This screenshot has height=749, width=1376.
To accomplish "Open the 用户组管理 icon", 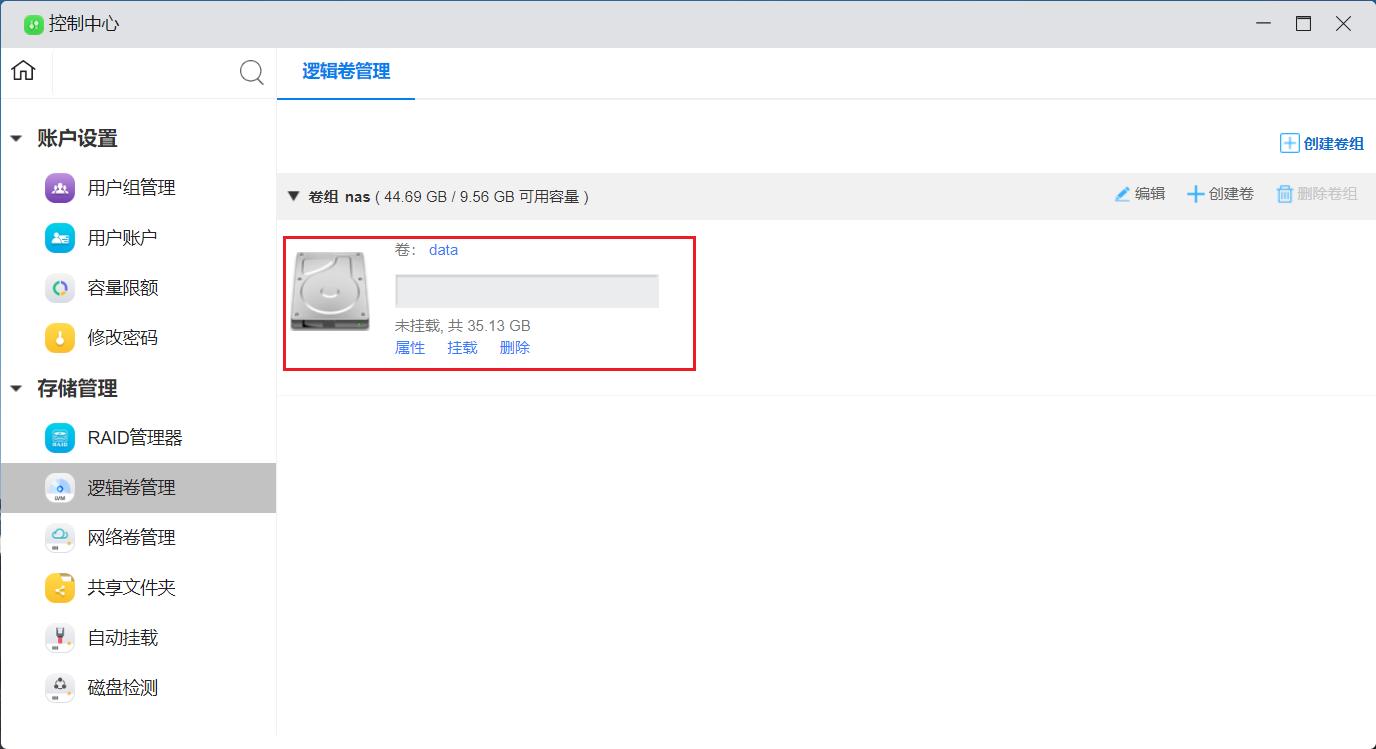I will 60,187.
